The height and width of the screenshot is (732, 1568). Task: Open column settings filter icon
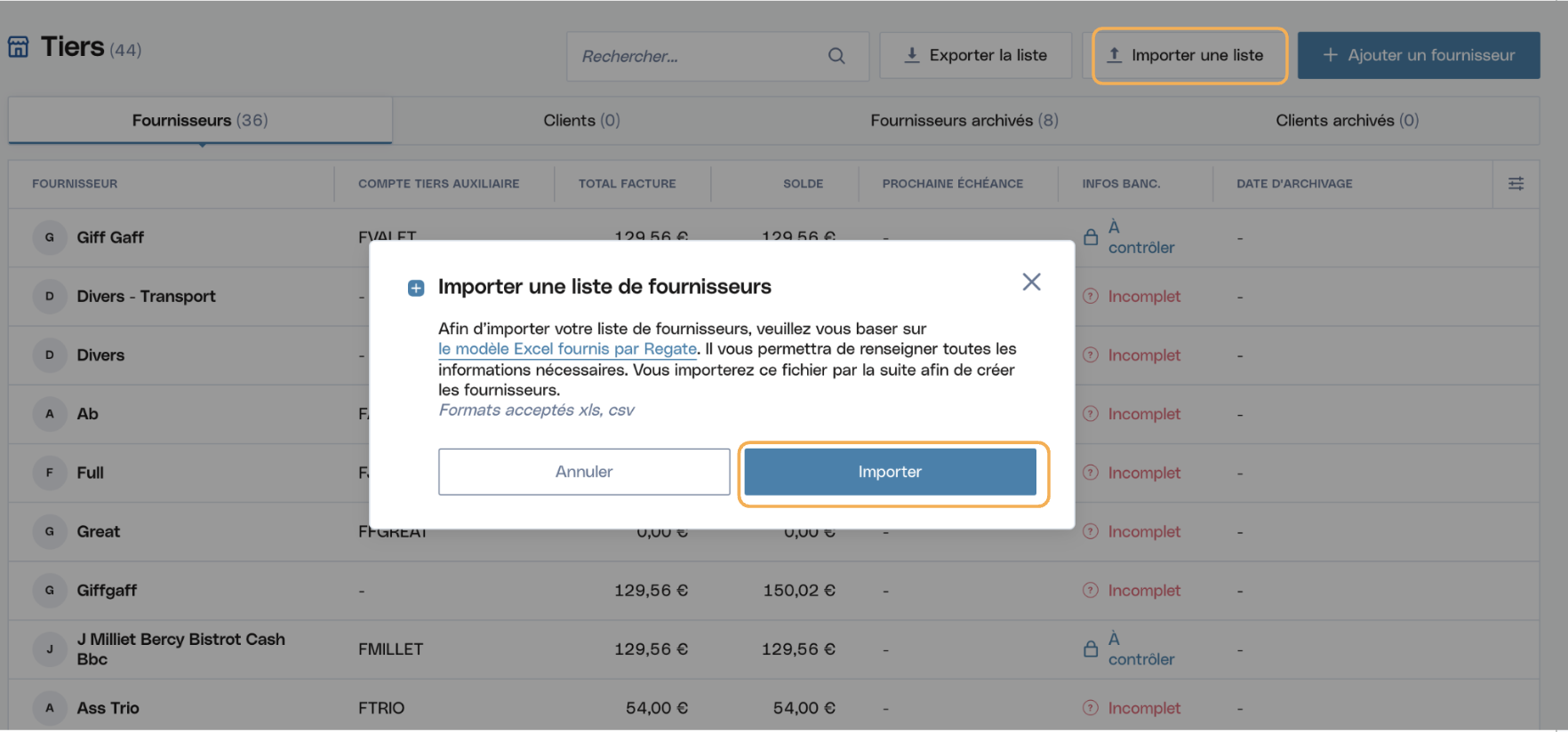click(1516, 184)
